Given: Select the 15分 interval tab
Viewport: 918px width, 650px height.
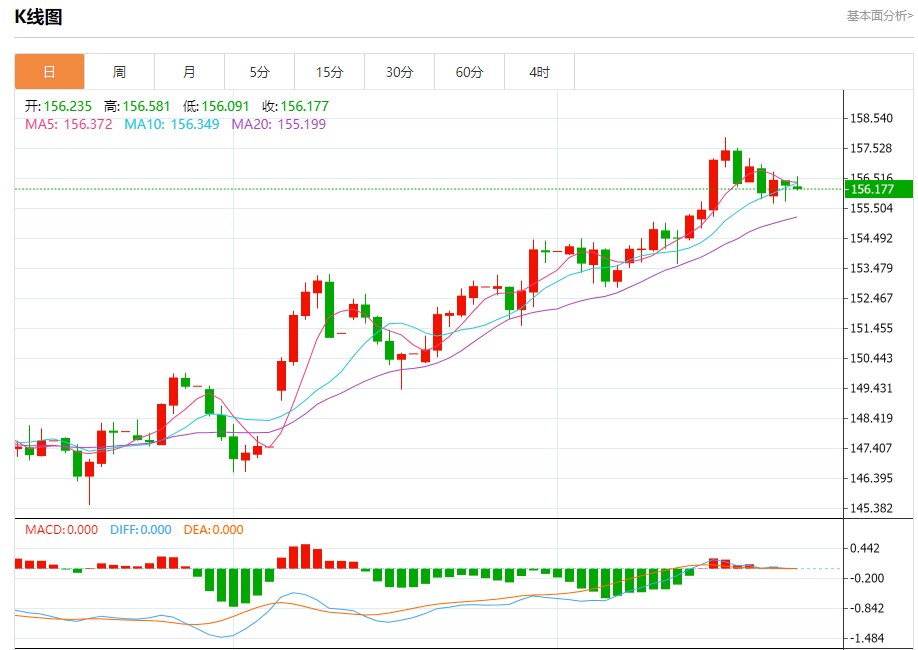Looking at the screenshot, I should [x=329, y=72].
